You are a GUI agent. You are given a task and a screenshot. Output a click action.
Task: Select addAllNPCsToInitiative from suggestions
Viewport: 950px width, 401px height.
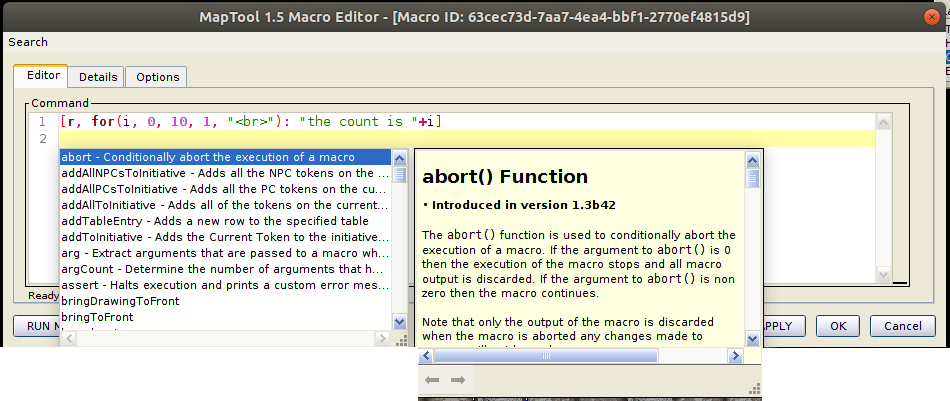click(x=225, y=173)
